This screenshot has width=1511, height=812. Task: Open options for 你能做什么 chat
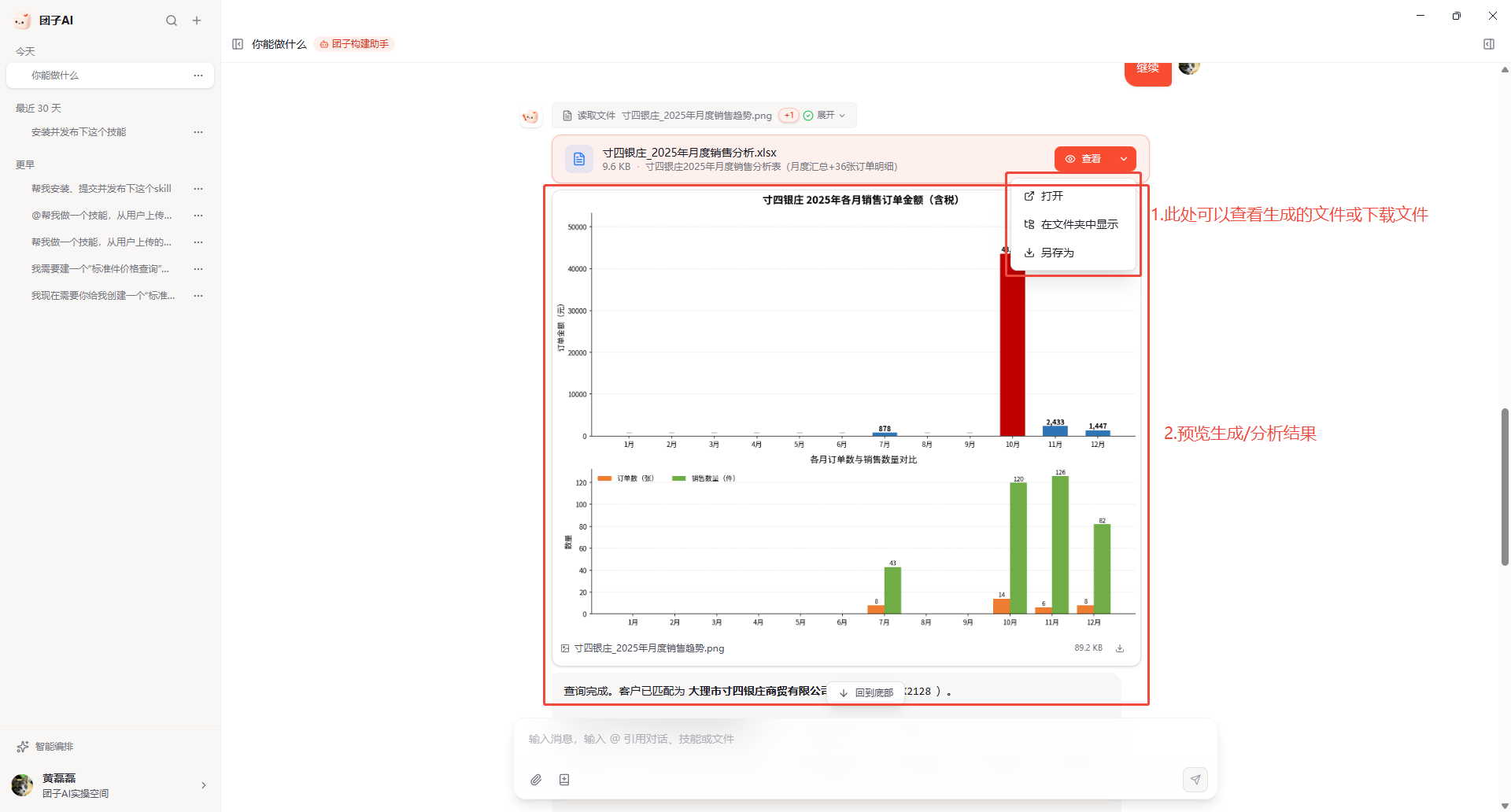(198, 76)
